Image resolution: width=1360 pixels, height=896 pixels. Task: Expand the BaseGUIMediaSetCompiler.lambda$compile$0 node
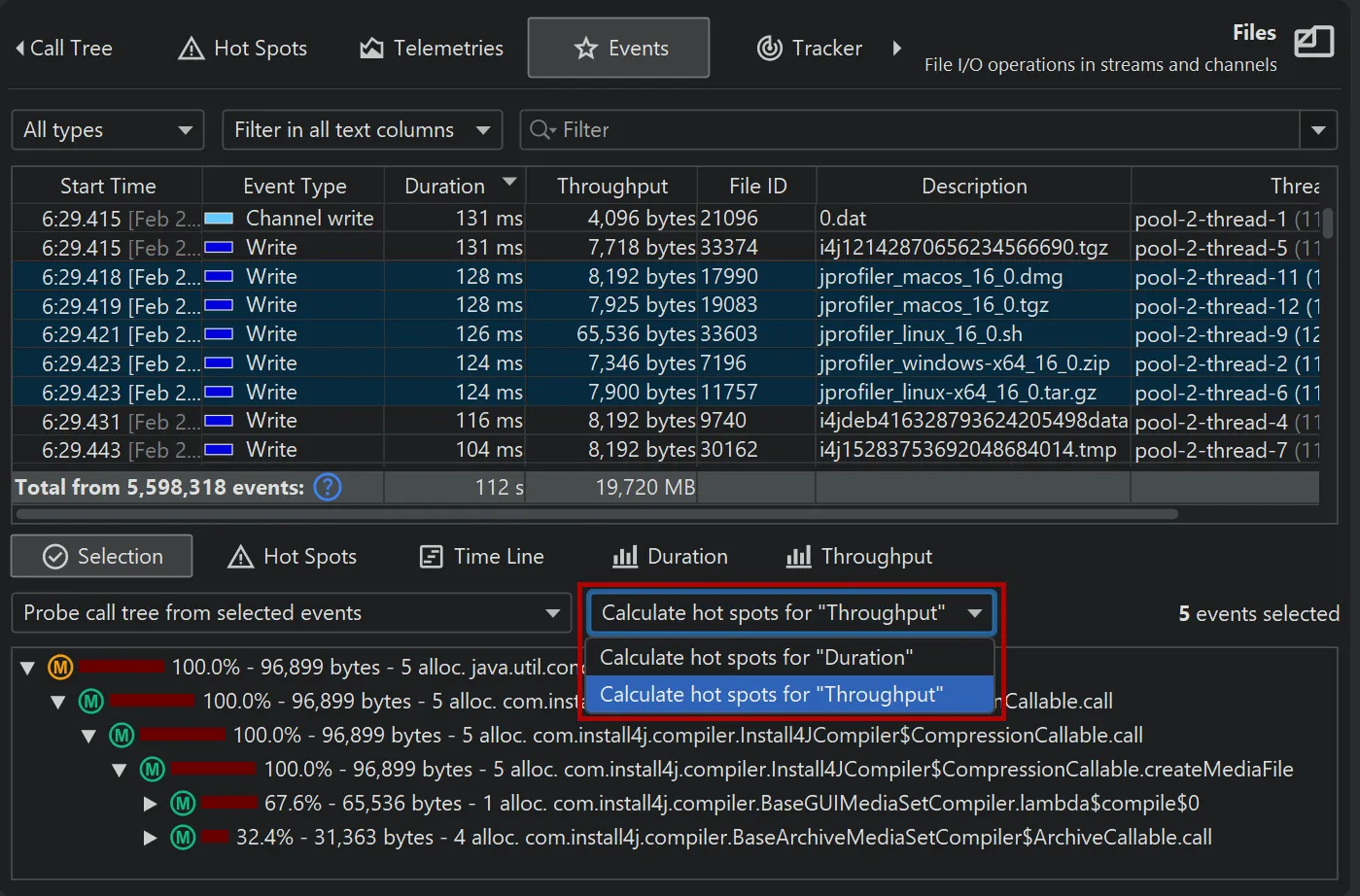point(151,804)
